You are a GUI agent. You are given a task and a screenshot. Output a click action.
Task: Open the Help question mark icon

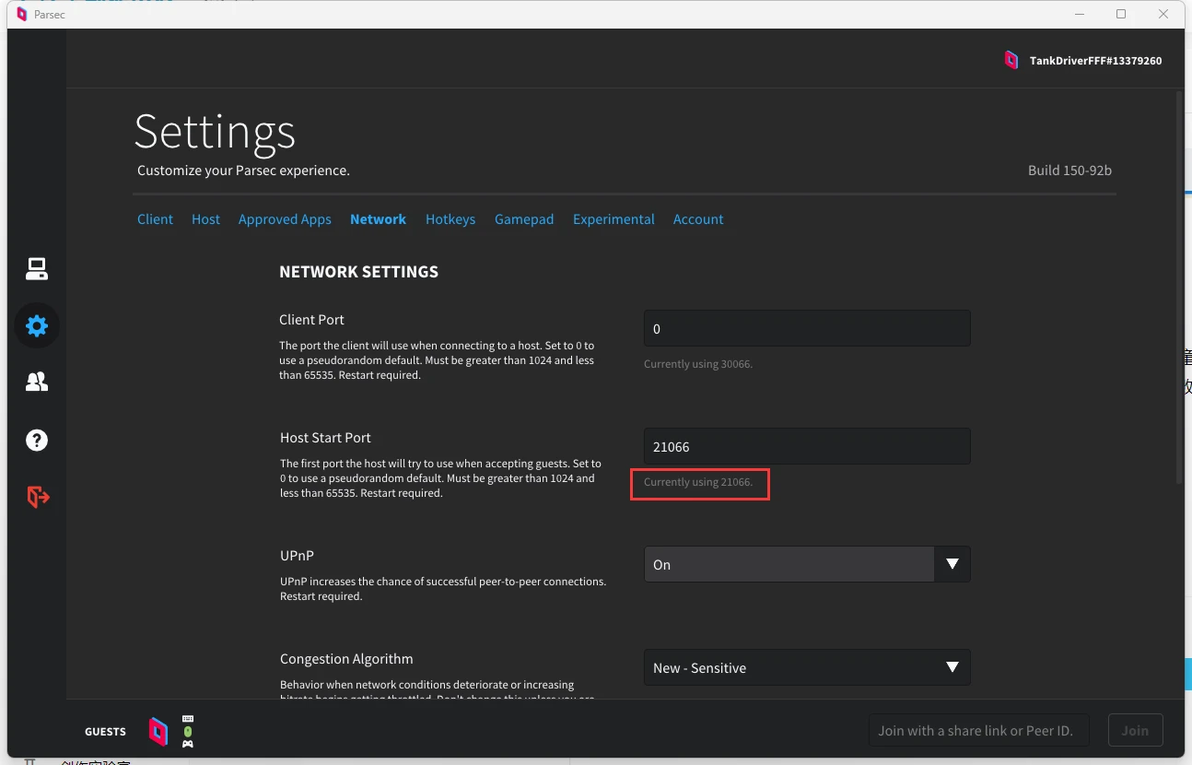[x=37, y=440]
